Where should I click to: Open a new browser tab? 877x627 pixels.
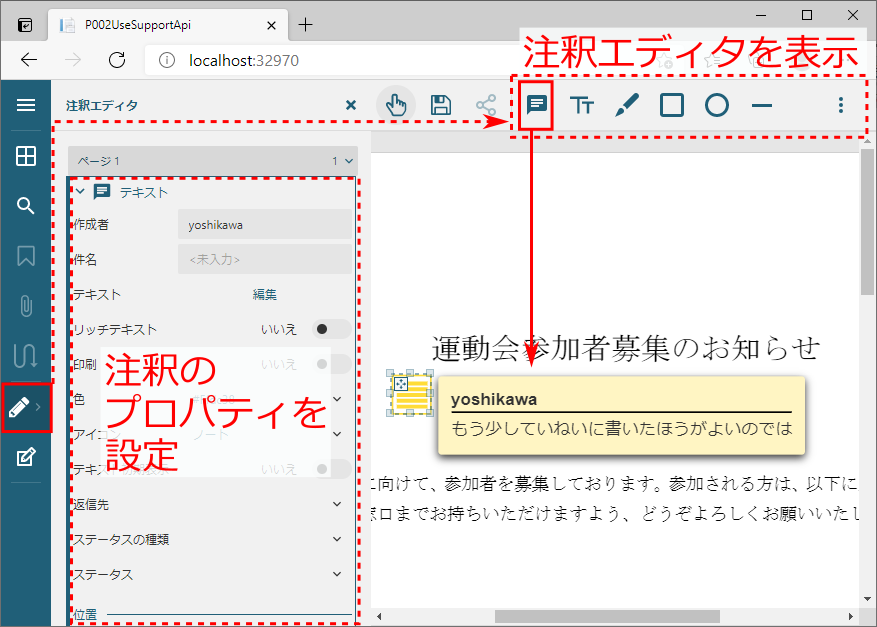(305, 25)
